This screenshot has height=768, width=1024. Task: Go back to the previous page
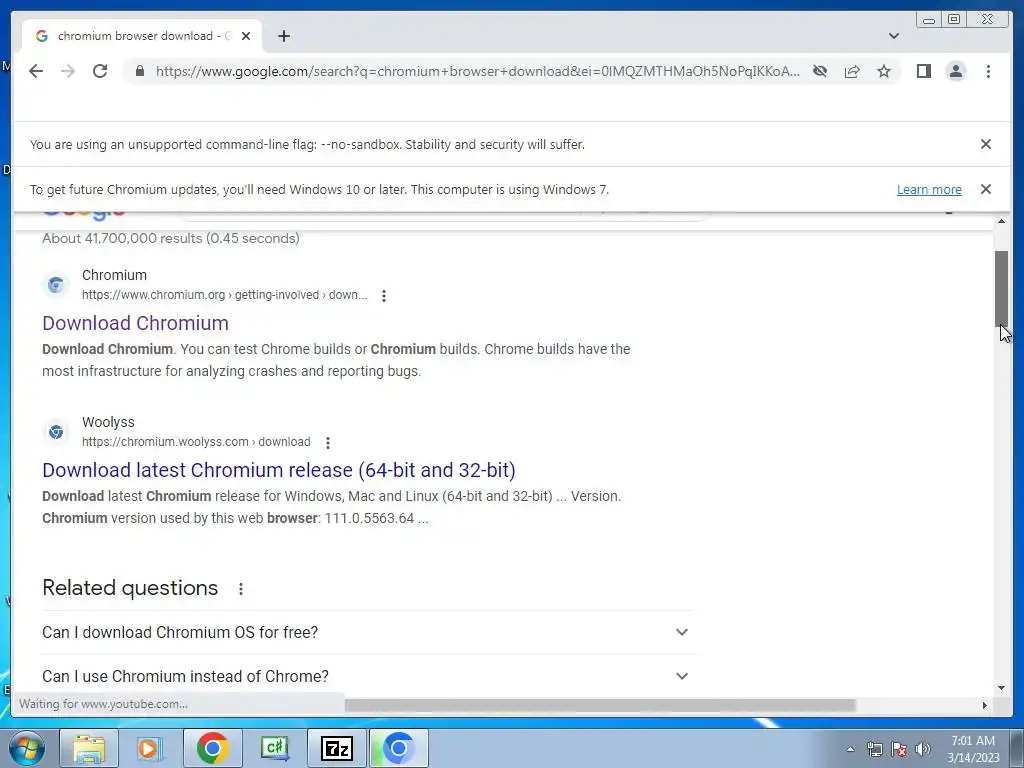36,71
